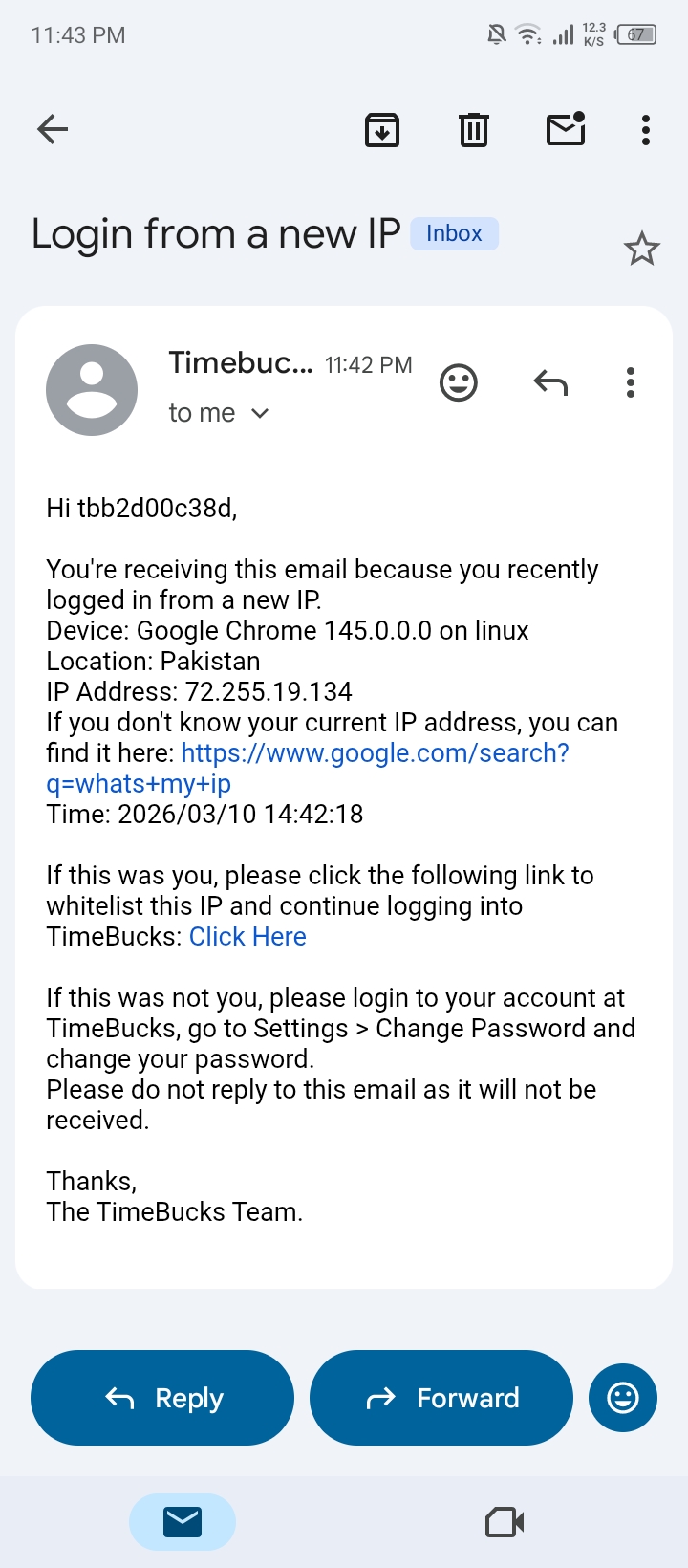Tap the Inbox label chip
Screen dimensions: 688x1568
point(454,233)
